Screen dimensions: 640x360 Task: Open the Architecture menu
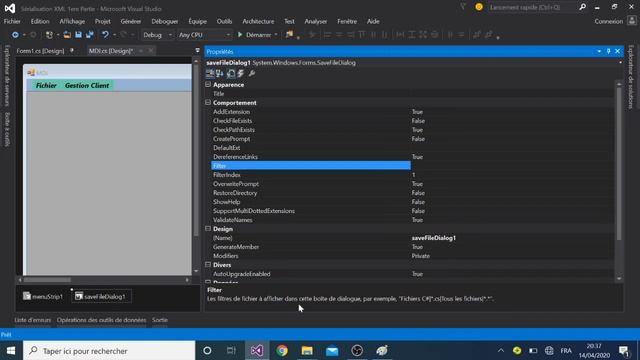(258, 21)
